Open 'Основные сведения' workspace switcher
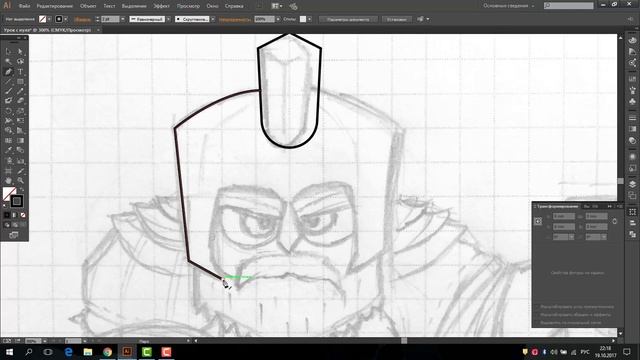This screenshot has width=640, height=360. coord(509,6)
